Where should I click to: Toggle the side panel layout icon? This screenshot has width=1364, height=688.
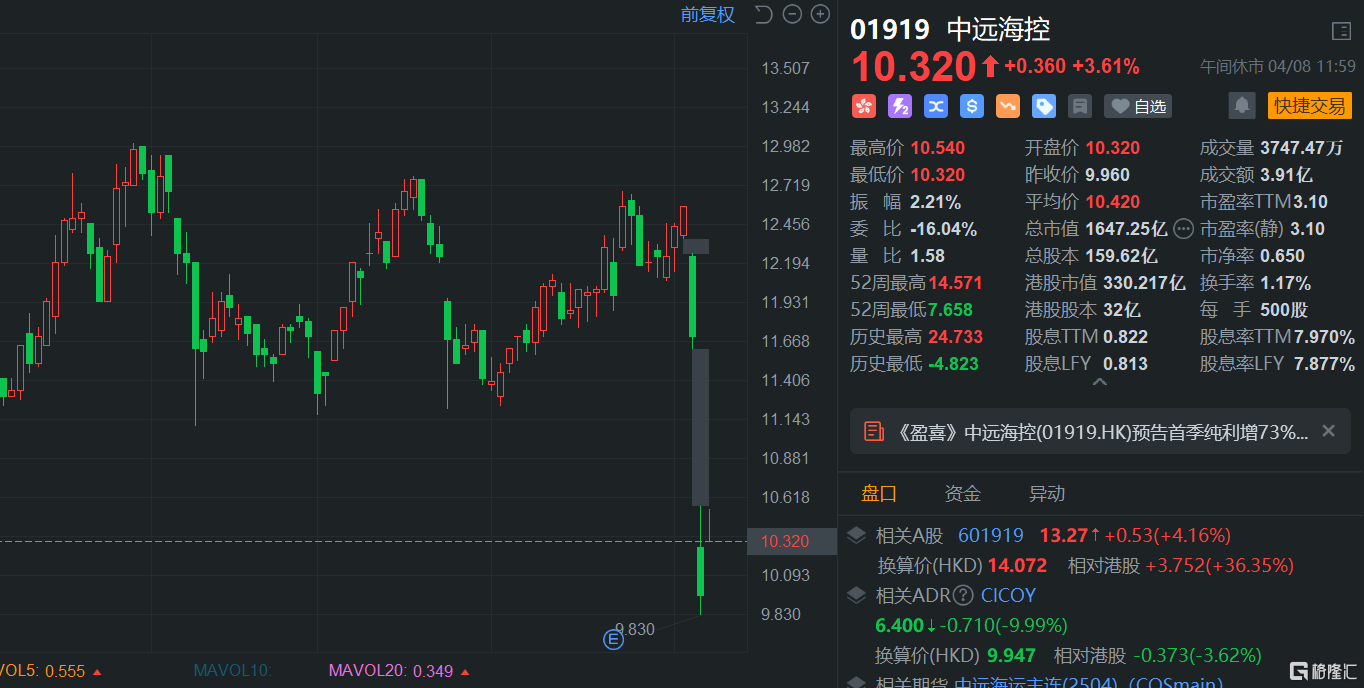point(1341,31)
